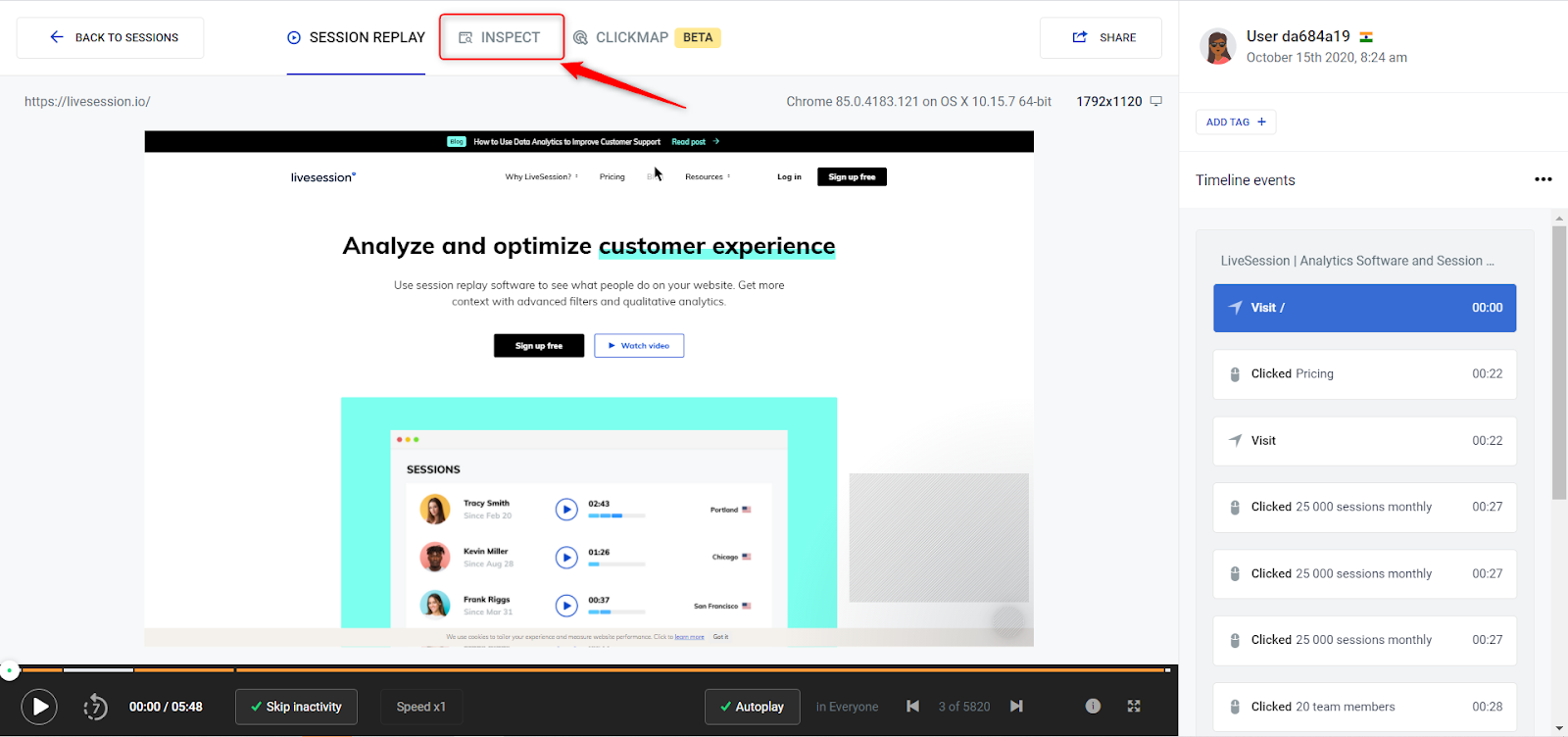Click Sign up free in the replayed page header

coord(852,177)
